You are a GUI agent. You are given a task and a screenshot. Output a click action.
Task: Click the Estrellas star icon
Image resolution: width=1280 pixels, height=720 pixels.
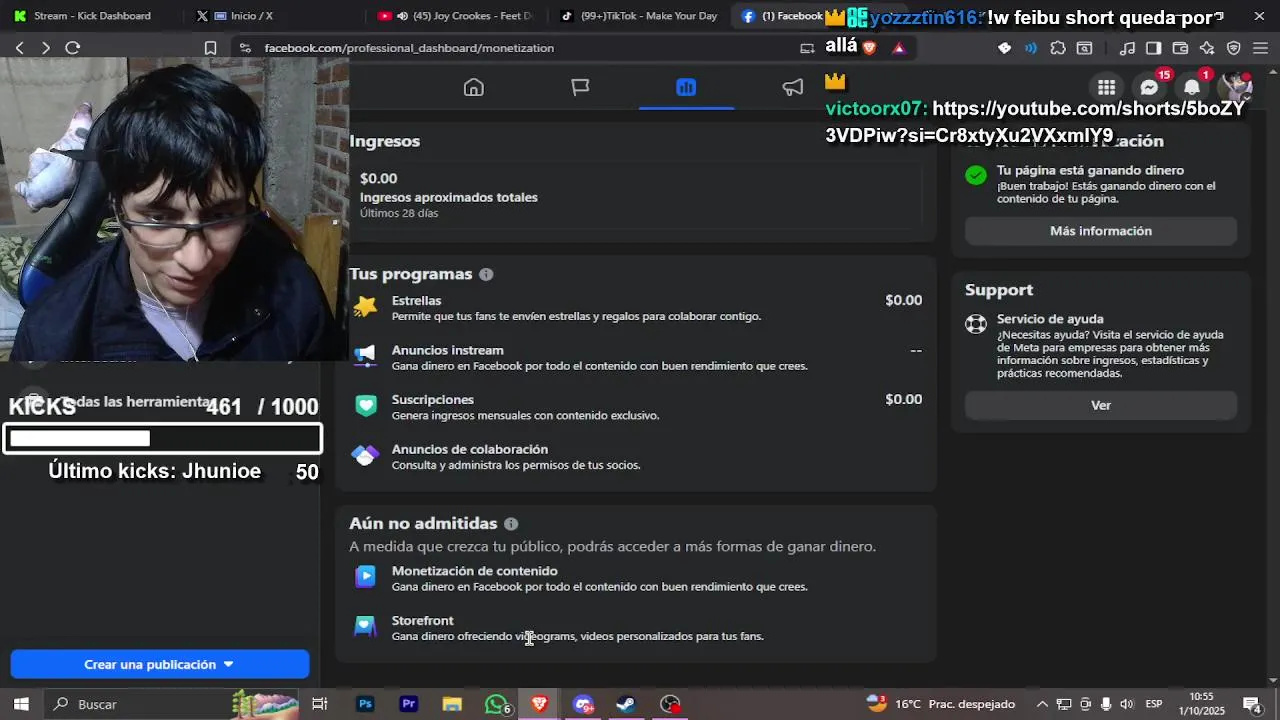pos(365,307)
